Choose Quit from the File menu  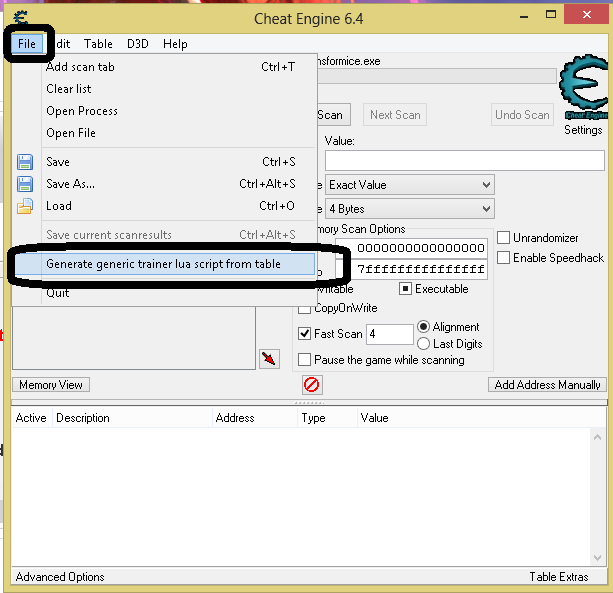pyautogui.click(x=164, y=292)
